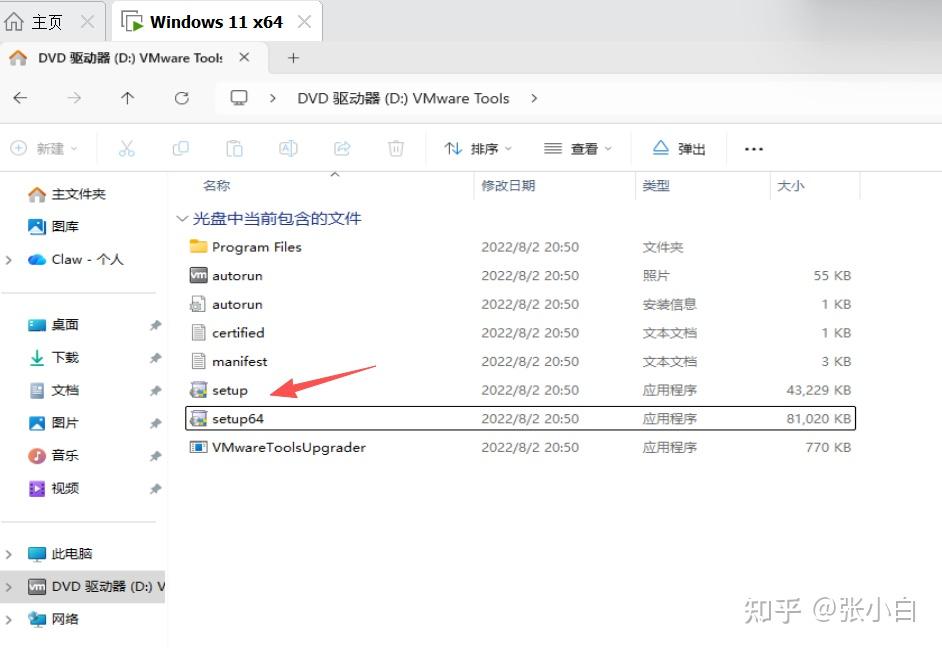Open 主文件夹 in the sidebar
Screen dimensions: 942x648
[x=67, y=194]
